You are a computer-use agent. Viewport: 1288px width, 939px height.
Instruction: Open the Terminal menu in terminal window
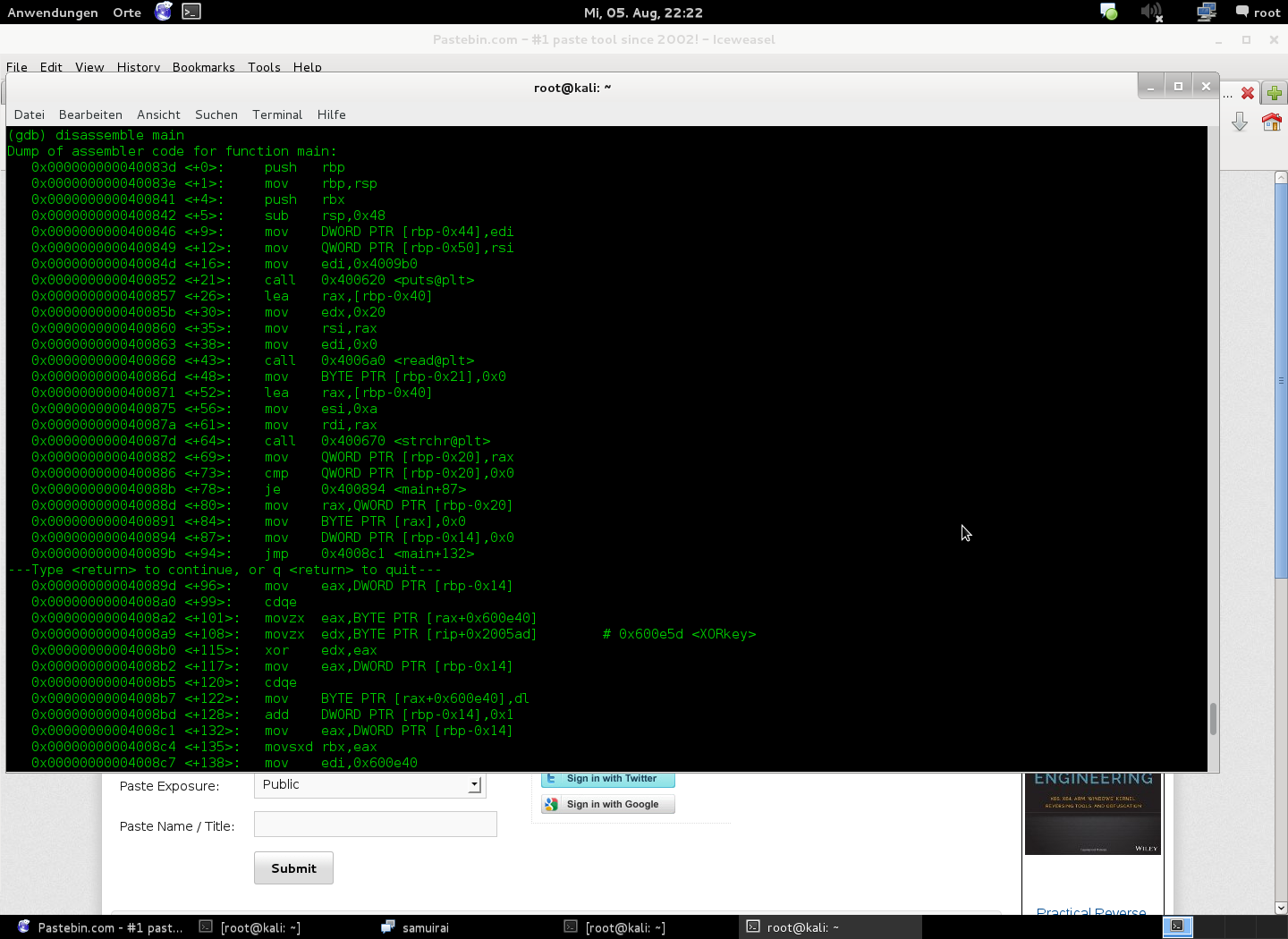(x=277, y=114)
